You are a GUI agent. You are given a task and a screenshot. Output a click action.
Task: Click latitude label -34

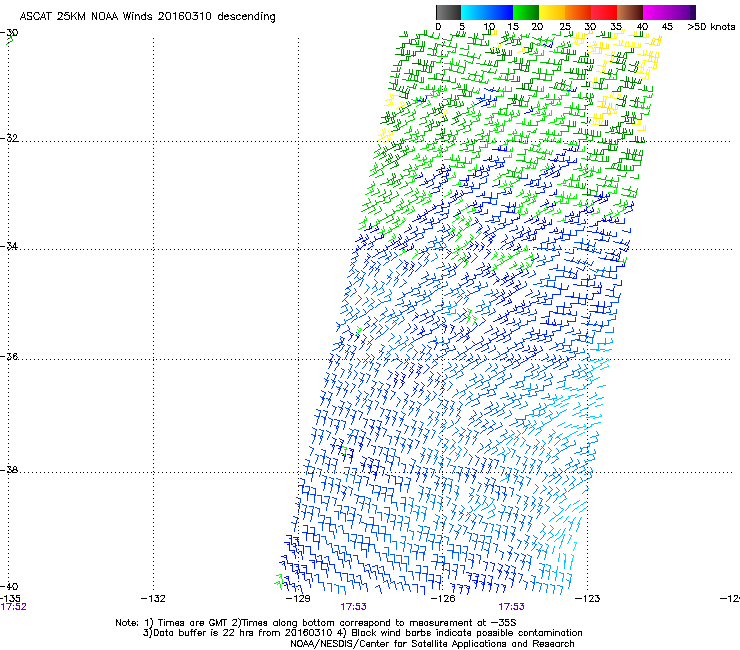coord(9,246)
